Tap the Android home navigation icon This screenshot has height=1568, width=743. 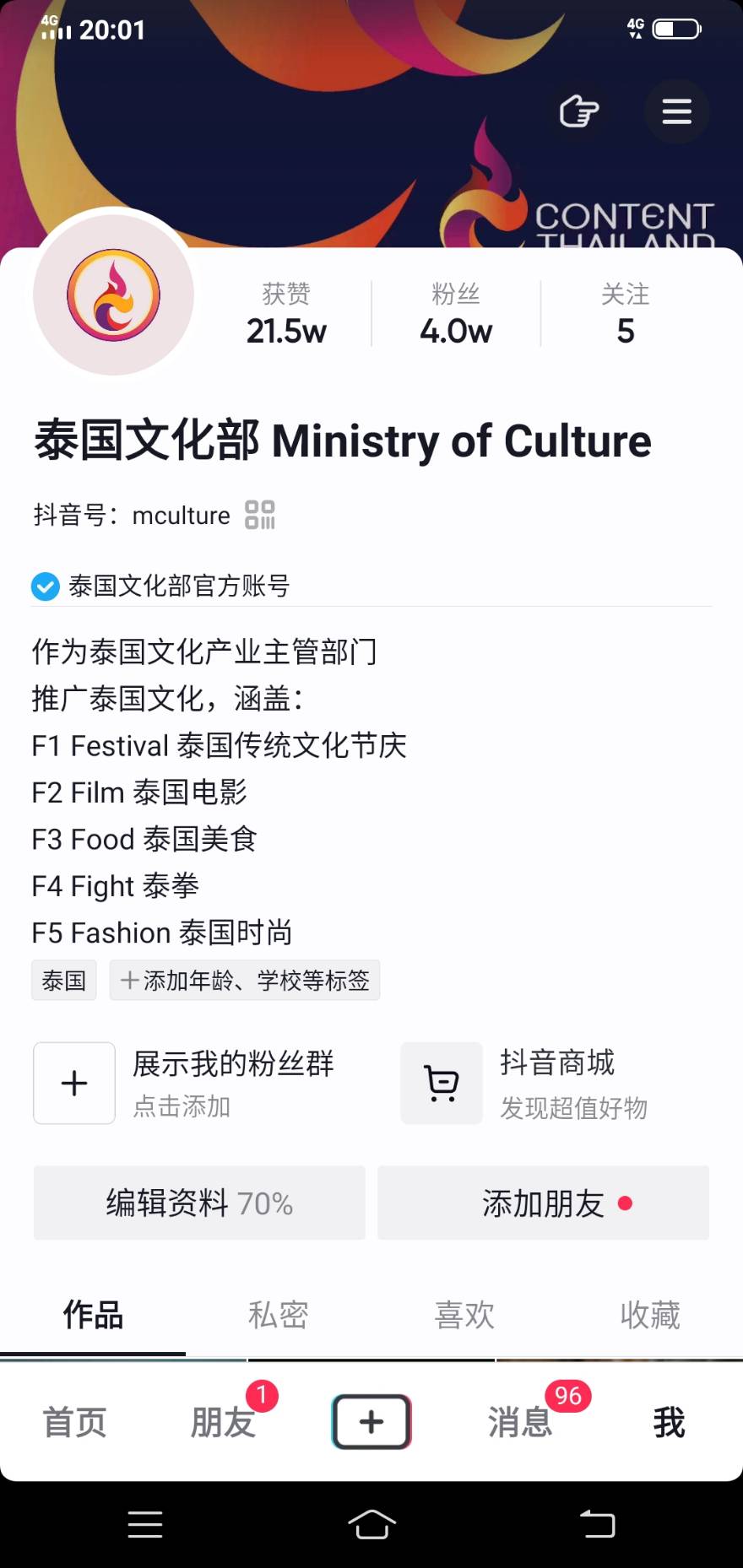tap(371, 1524)
